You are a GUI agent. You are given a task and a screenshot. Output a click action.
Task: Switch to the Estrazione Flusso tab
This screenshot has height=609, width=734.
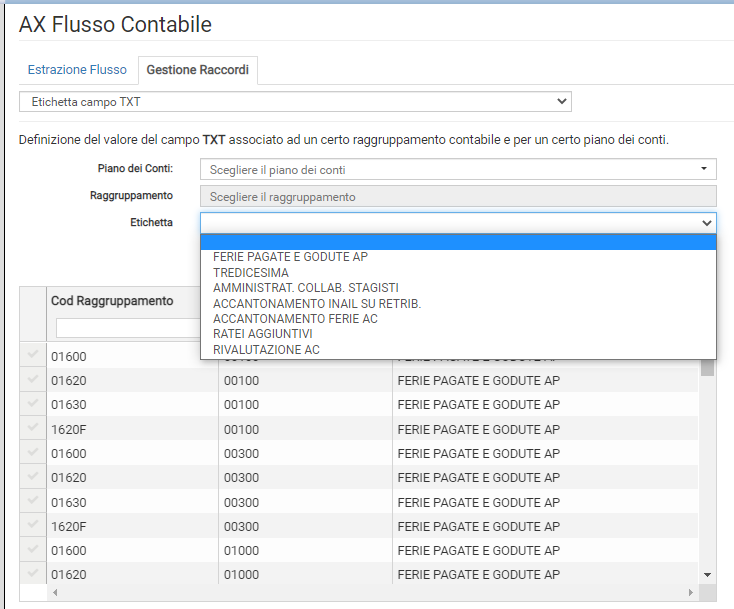77,70
